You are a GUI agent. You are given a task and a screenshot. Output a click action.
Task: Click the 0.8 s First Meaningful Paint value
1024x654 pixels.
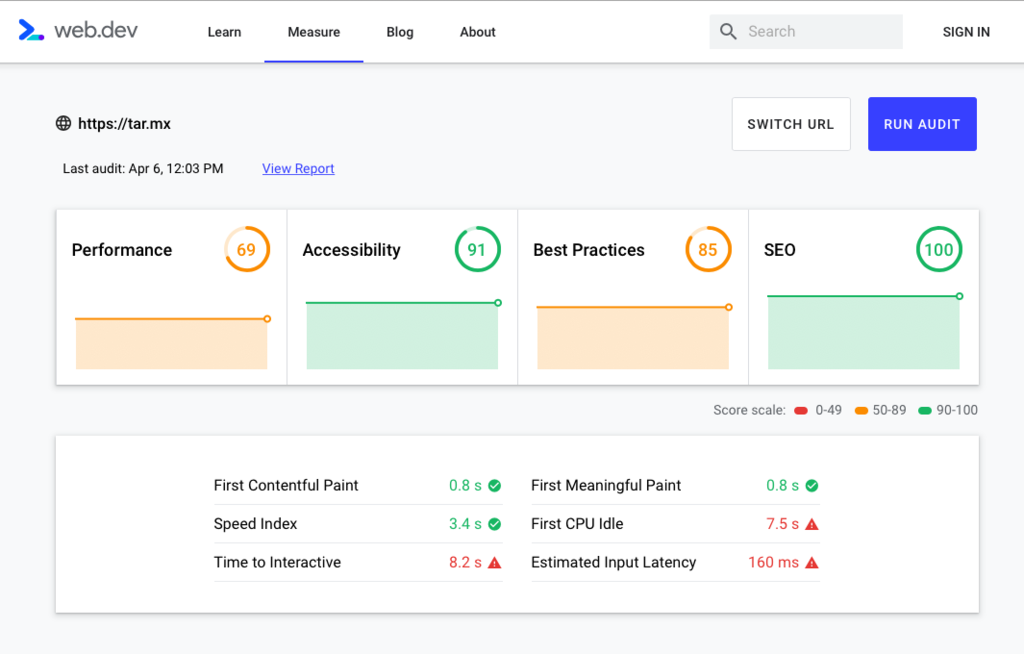[782, 485]
